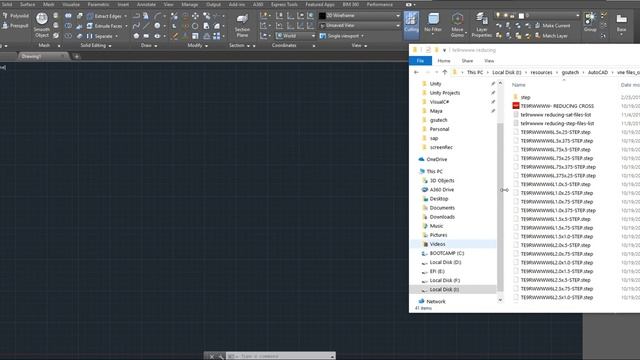Click the Section Plane tool

242,25
